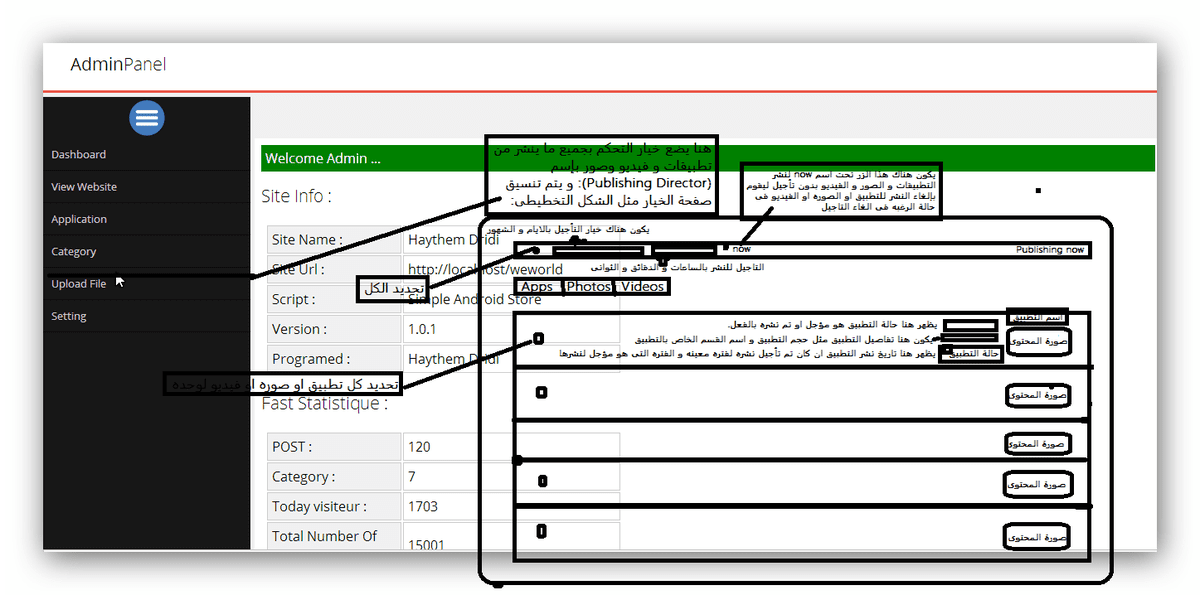
Task: Check the second content row checkbox
Action: 541,393
